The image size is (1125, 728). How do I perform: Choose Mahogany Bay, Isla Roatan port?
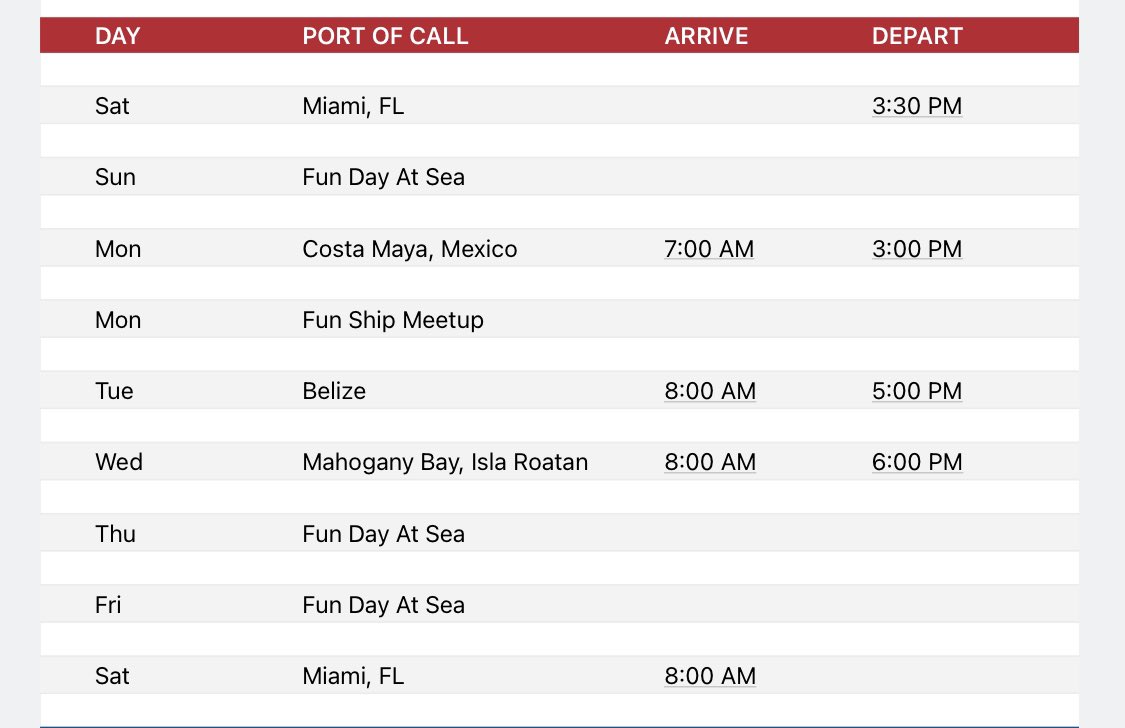(445, 462)
